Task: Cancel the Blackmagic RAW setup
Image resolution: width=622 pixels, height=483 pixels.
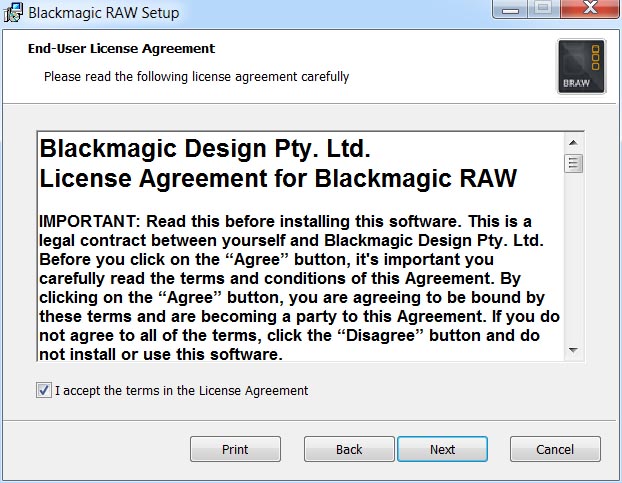Action: 555,449
